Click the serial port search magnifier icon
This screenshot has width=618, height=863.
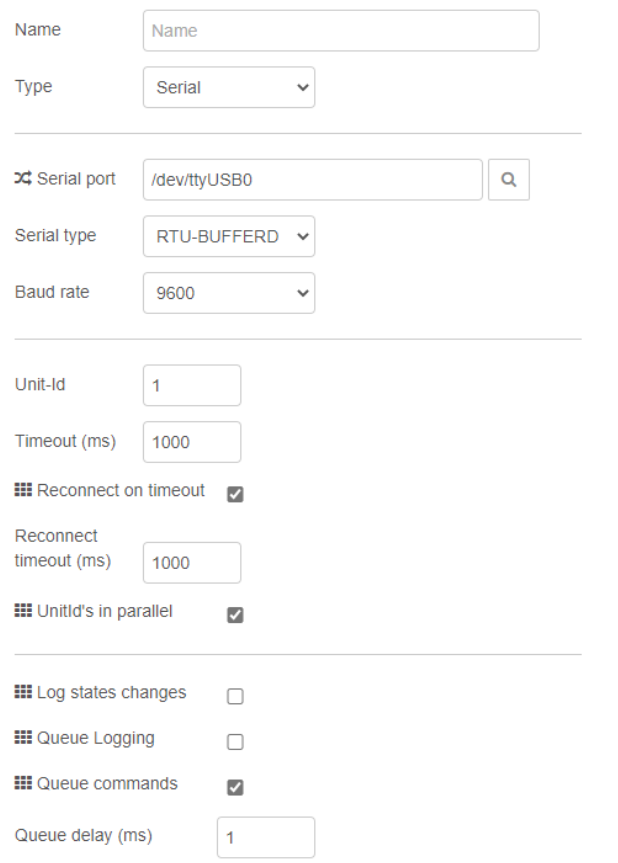click(509, 180)
